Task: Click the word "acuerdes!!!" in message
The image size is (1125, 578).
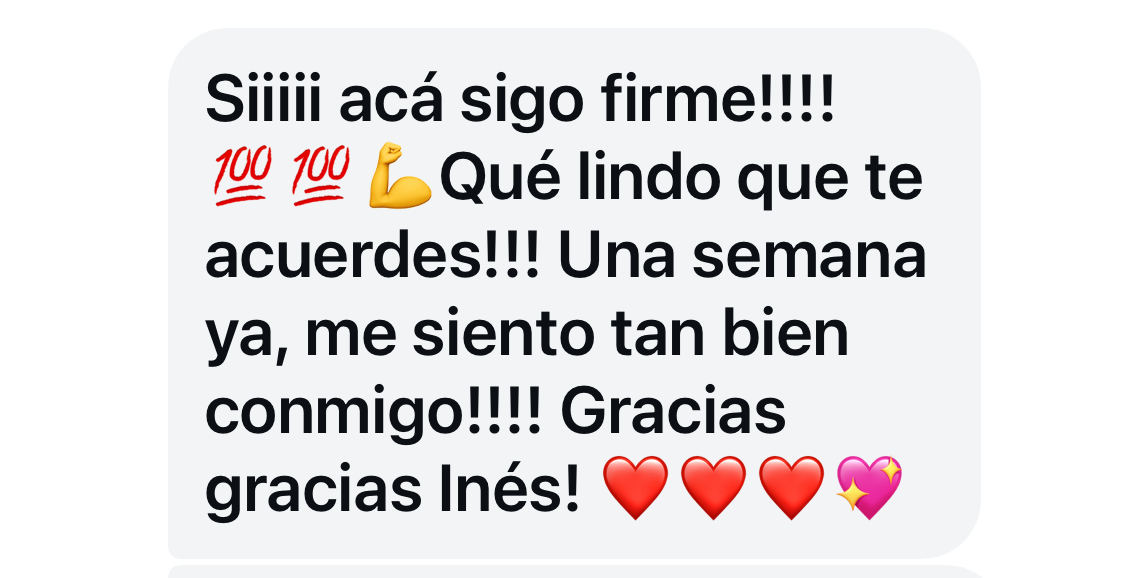Action: click(x=372, y=257)
